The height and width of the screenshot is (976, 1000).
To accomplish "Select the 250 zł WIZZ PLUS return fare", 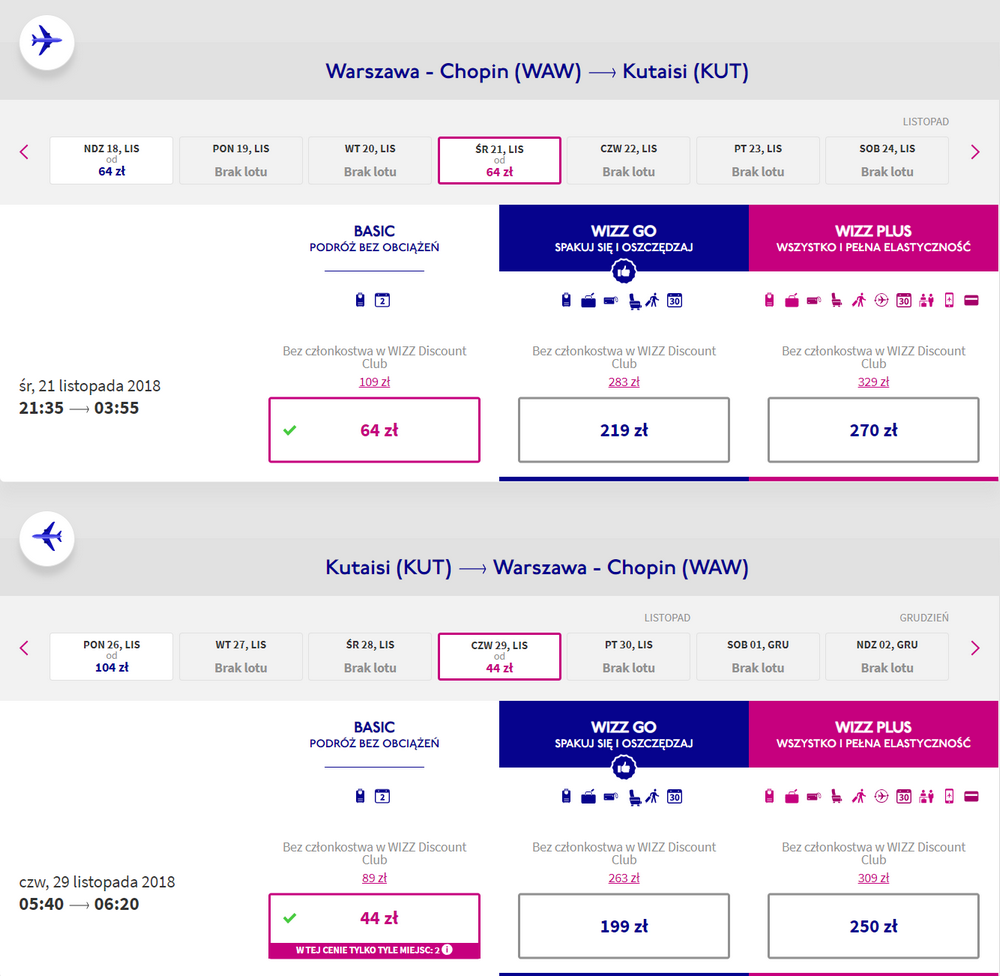I will click(x=873, y=926).
